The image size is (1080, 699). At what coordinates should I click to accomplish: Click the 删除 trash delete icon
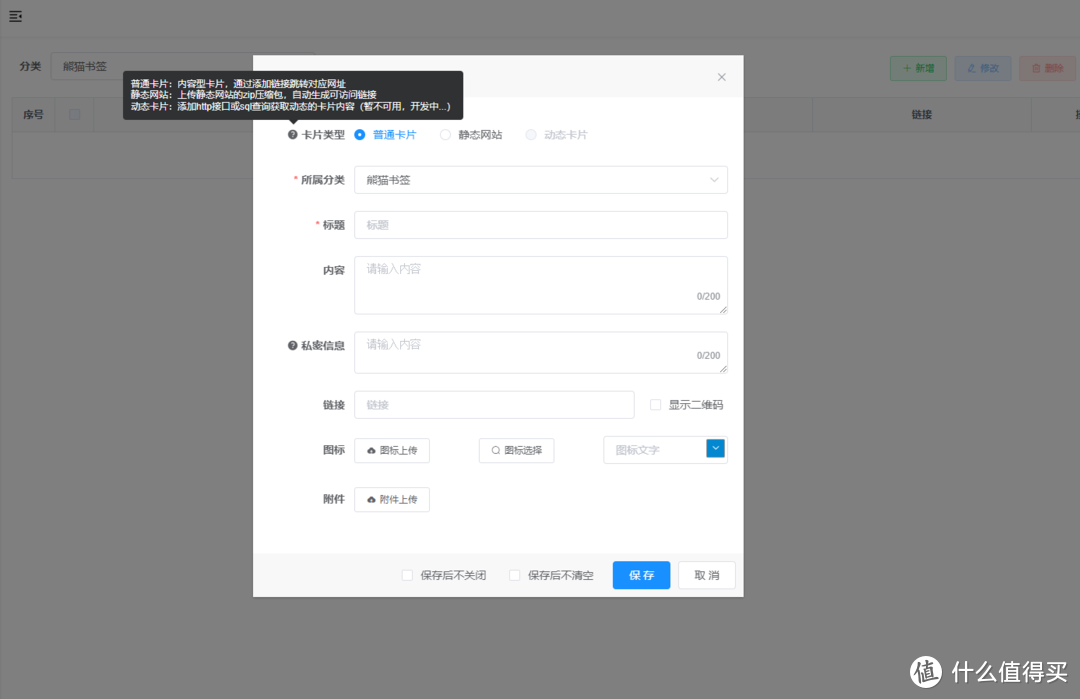1038,68
